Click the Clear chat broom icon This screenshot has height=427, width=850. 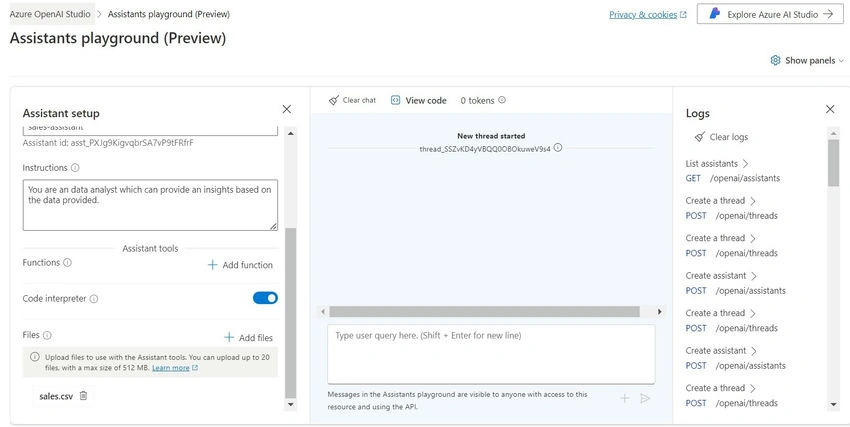(x=334, y=100)
